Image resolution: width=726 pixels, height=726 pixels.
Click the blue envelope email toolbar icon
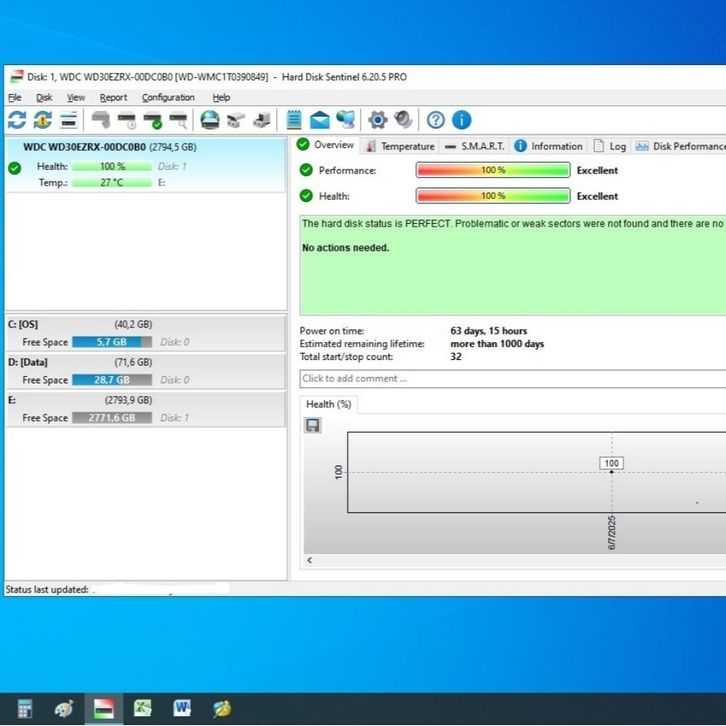[x=319, y=121]
